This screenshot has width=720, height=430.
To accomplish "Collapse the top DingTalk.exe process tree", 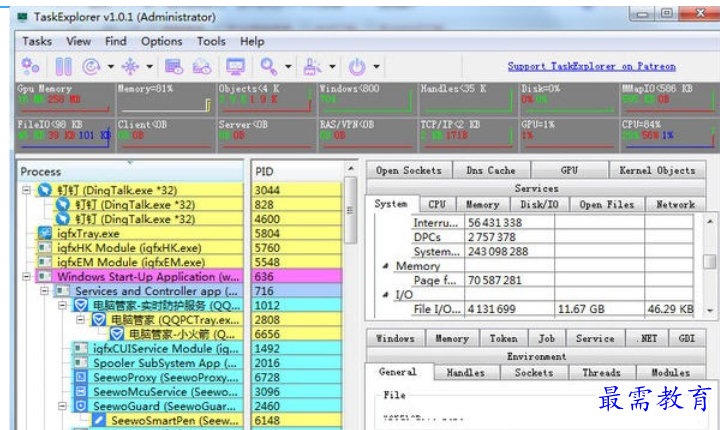I will (28, 190).
